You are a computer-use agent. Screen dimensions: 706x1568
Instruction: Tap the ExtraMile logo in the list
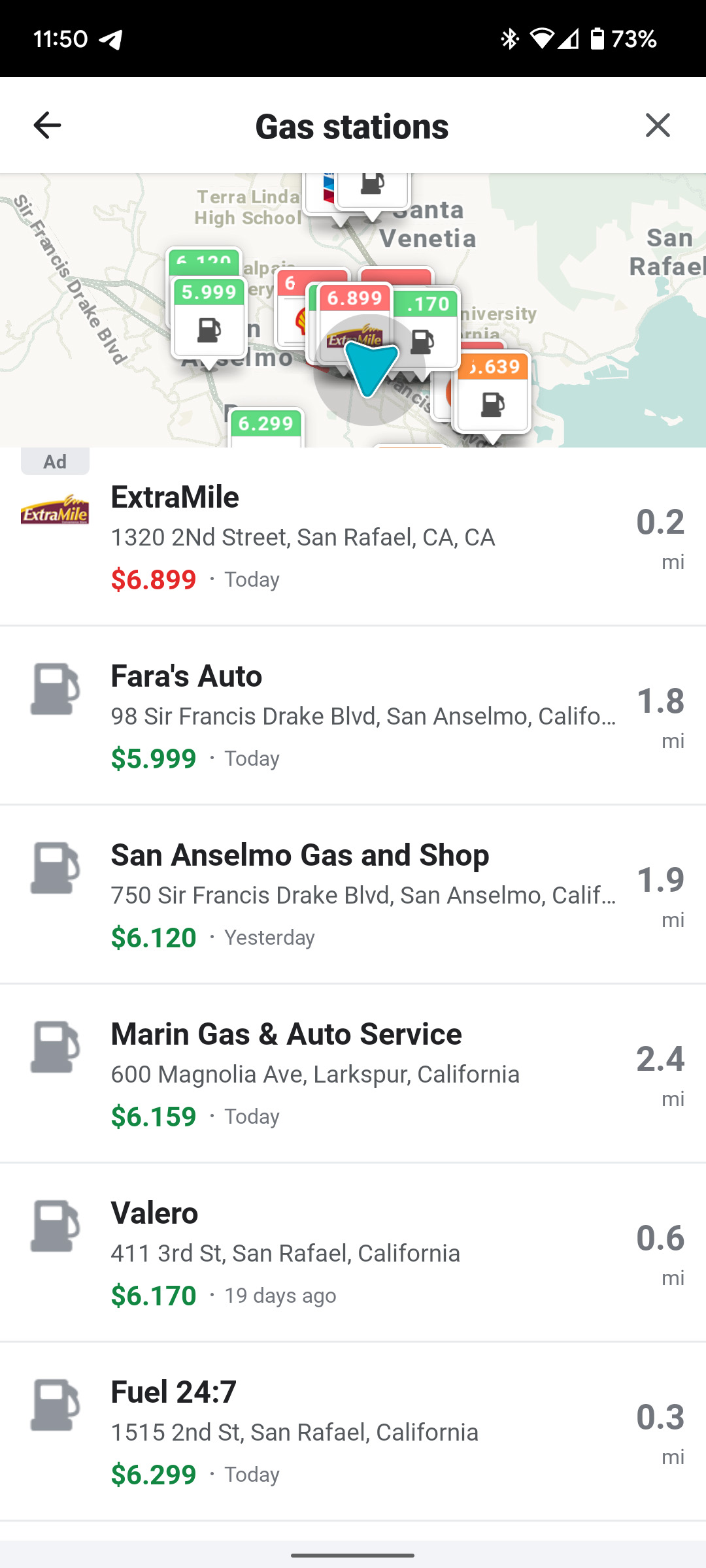pyautogui.click(x=55, y=510)
